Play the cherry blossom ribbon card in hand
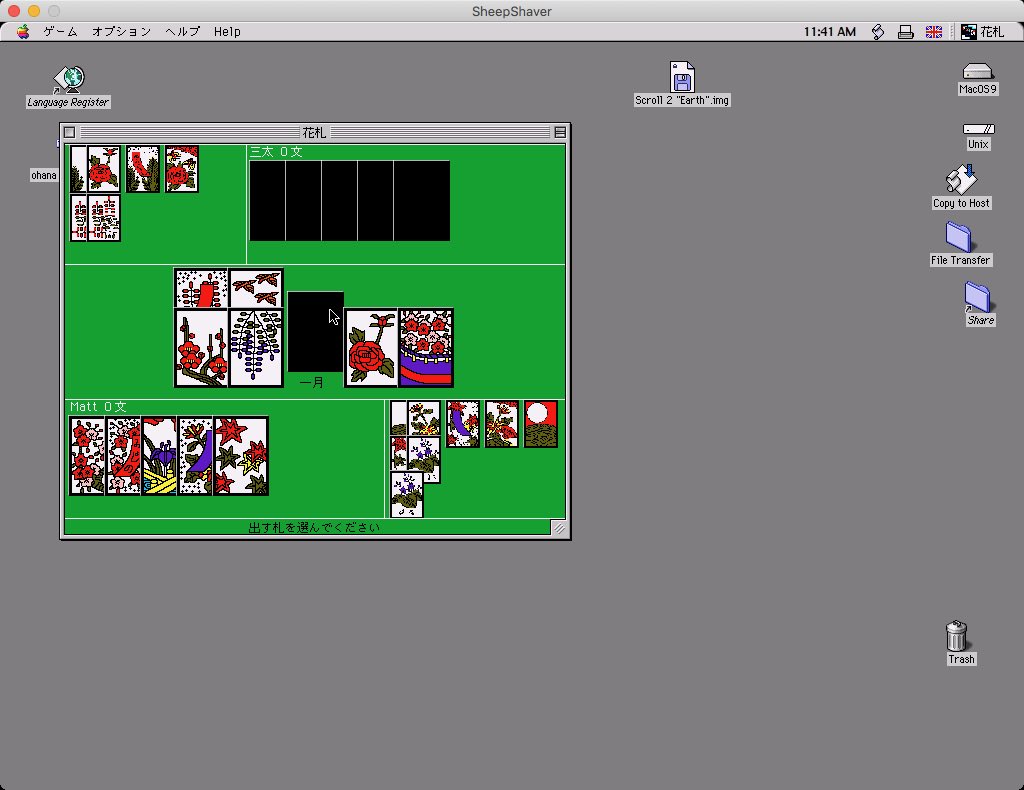 123,456
